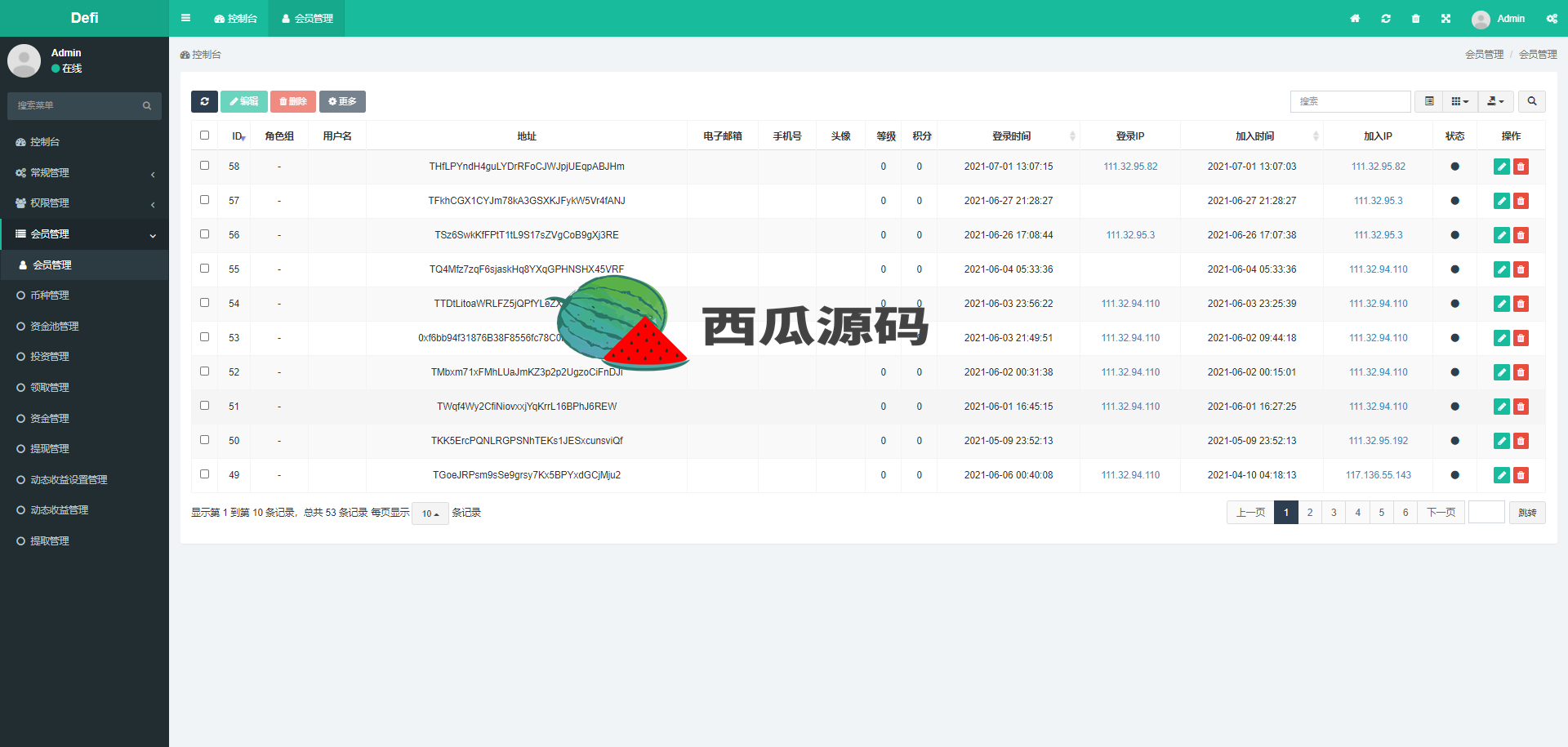
Task: Open 资金池管理 in the sidebar
Action: [x=55, y=327]
